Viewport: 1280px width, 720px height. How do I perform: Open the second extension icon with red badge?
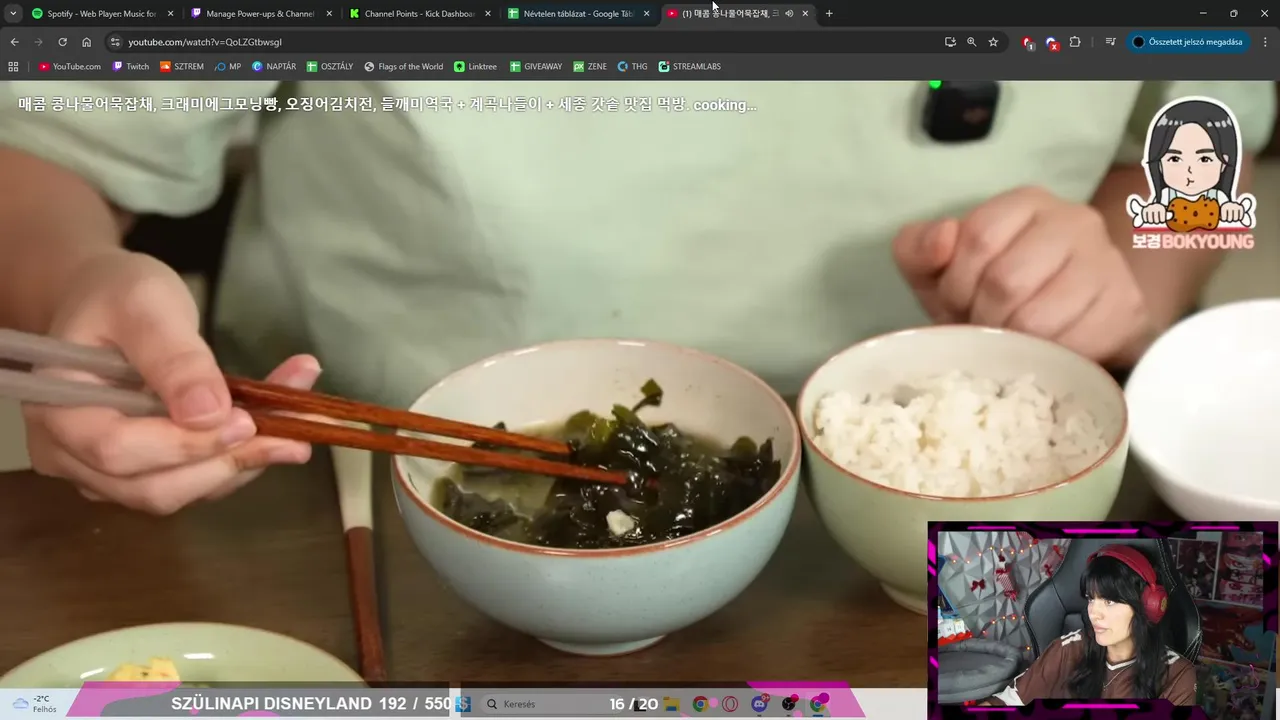pos(1051,42)
